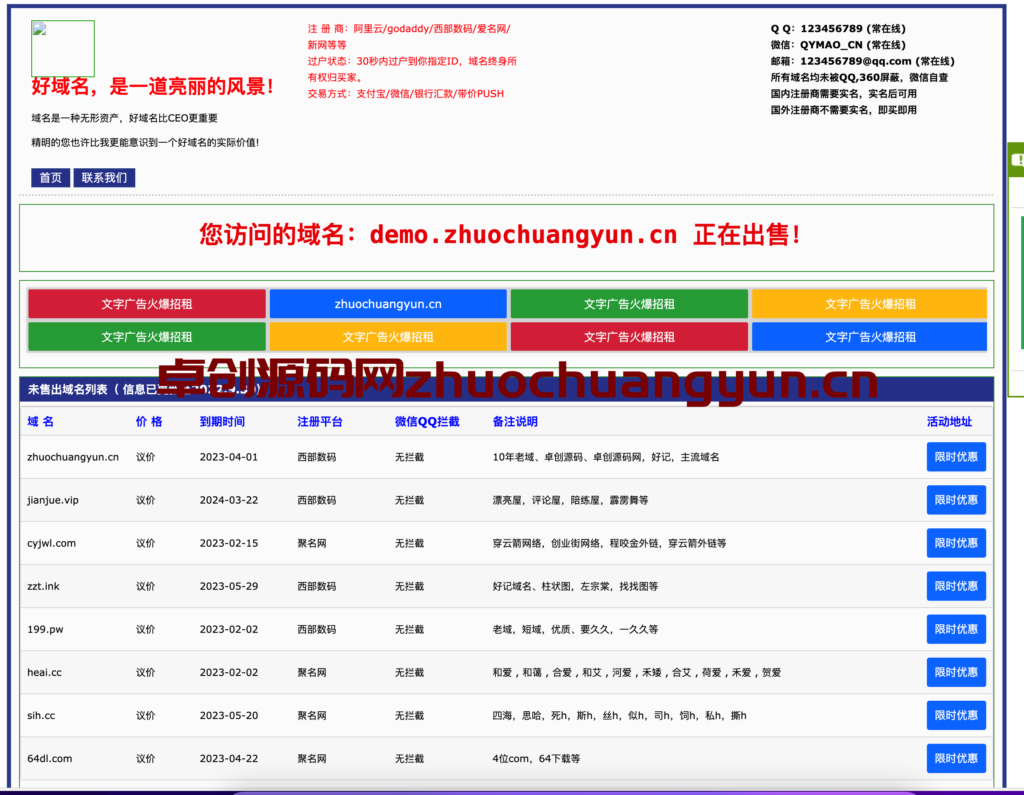Select domain 64dl.com in the table
The width and height of the screenshot is (1024, 795).
(50, 758)
